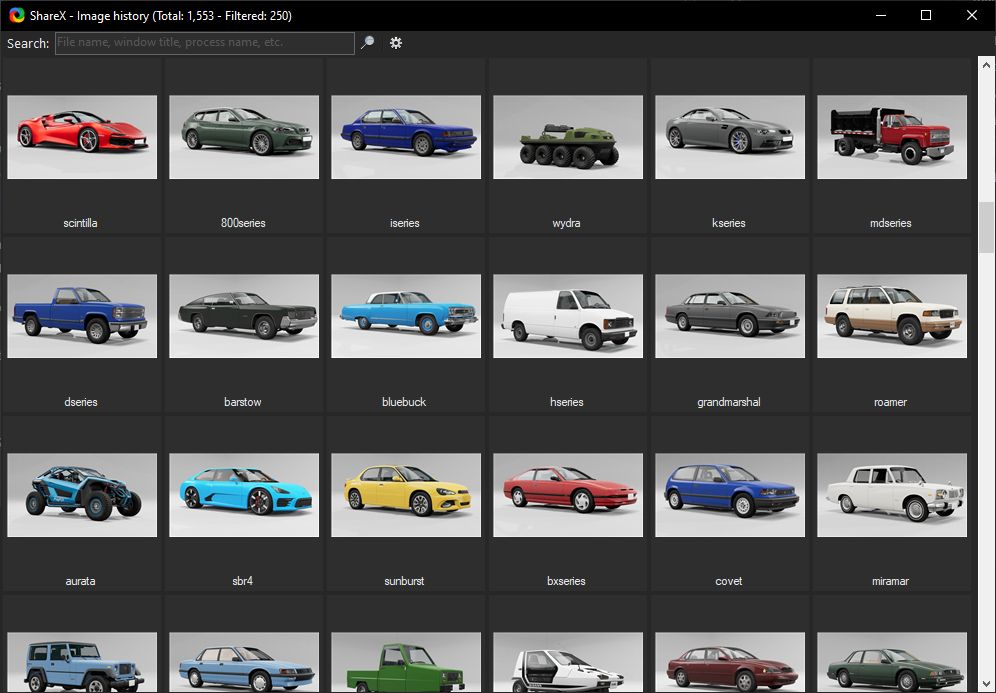This screenshot has height=693, width=996.
Task: Select the blue dseries pickup thumbnail
Action: tap(82, 316)
